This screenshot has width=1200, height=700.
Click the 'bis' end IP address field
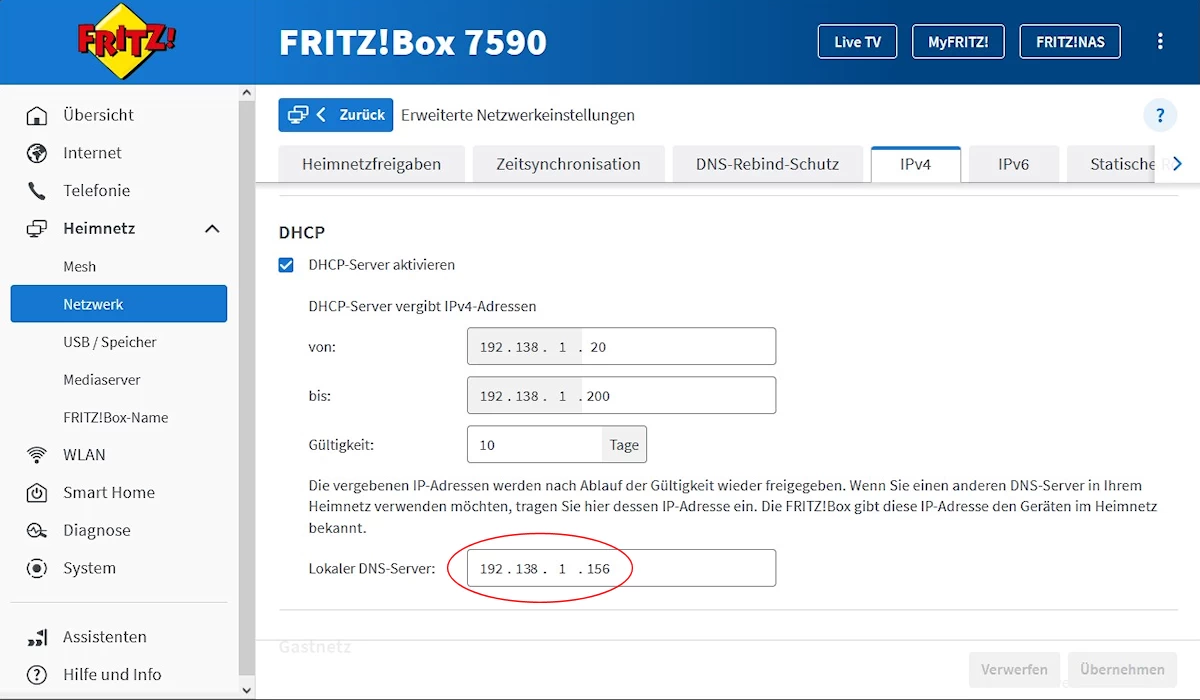click(621, 396)
